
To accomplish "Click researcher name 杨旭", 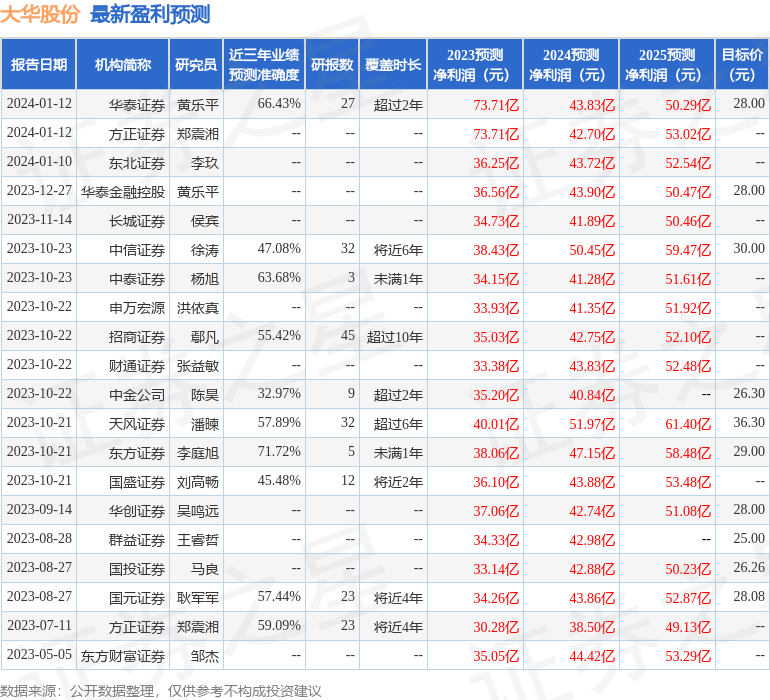I will pos(205,279).
